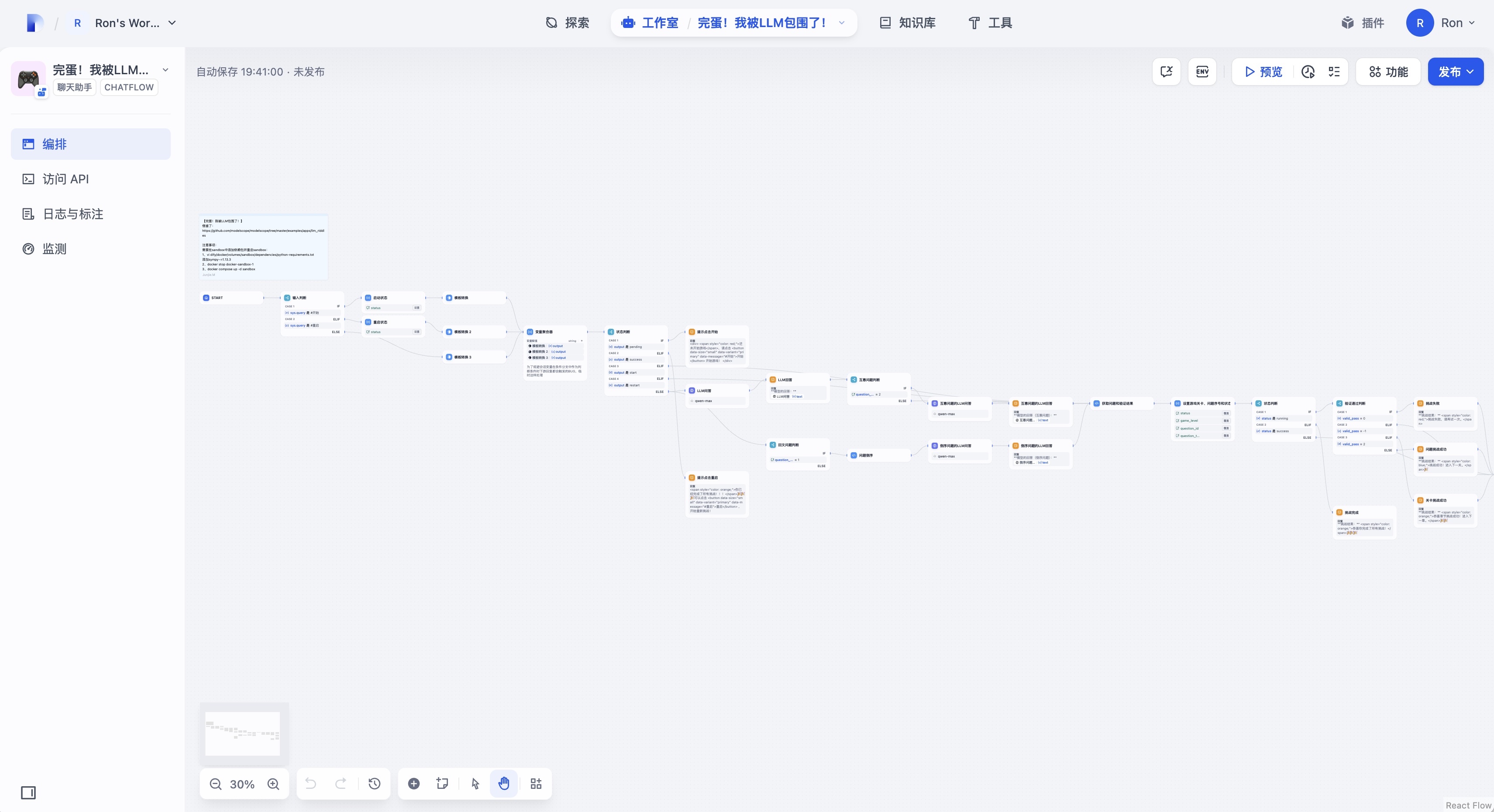Open the 访问 API sidebar item

coord(65,179)
